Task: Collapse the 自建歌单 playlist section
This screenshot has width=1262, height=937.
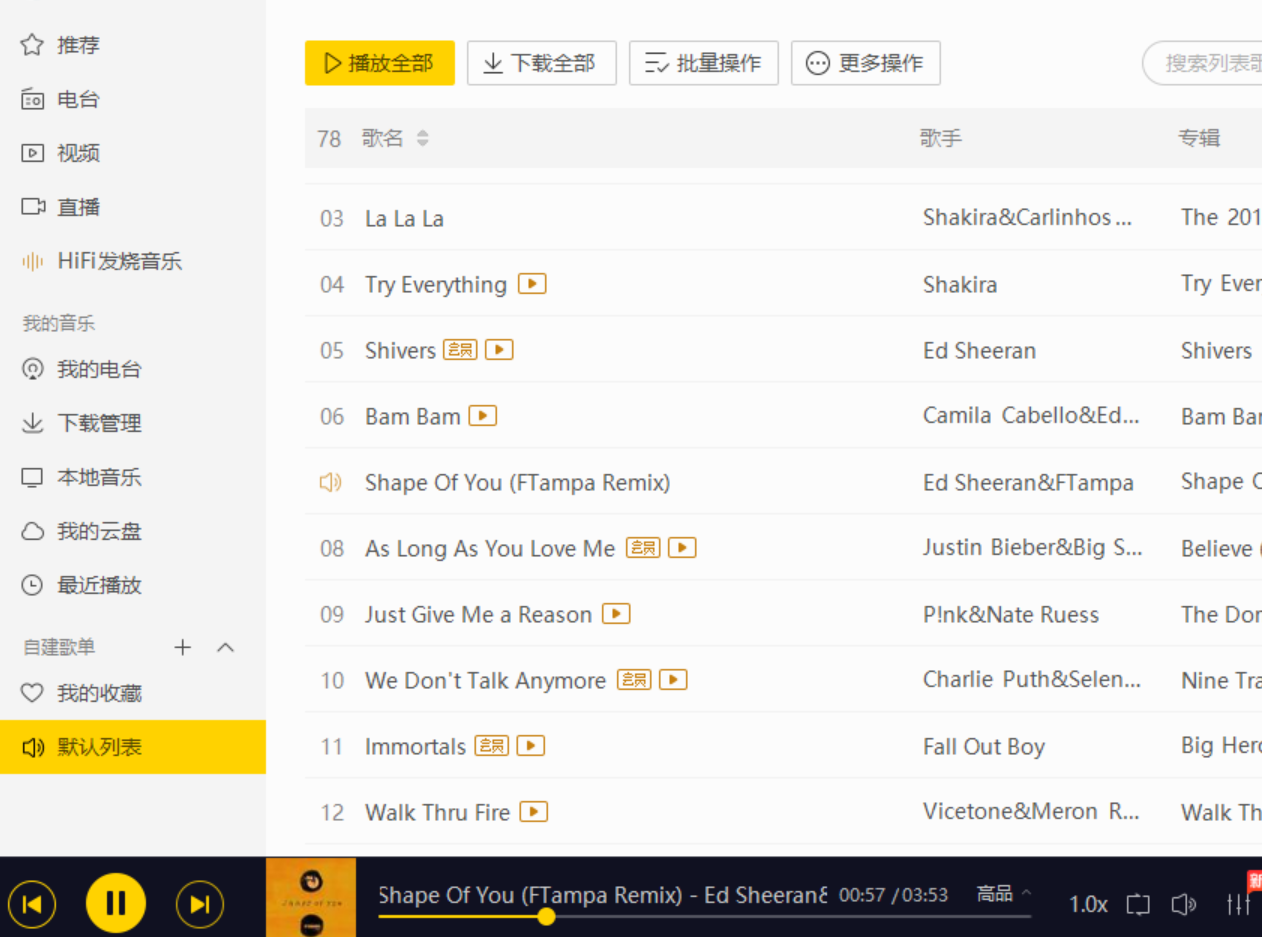Action: tap(226, 647)
